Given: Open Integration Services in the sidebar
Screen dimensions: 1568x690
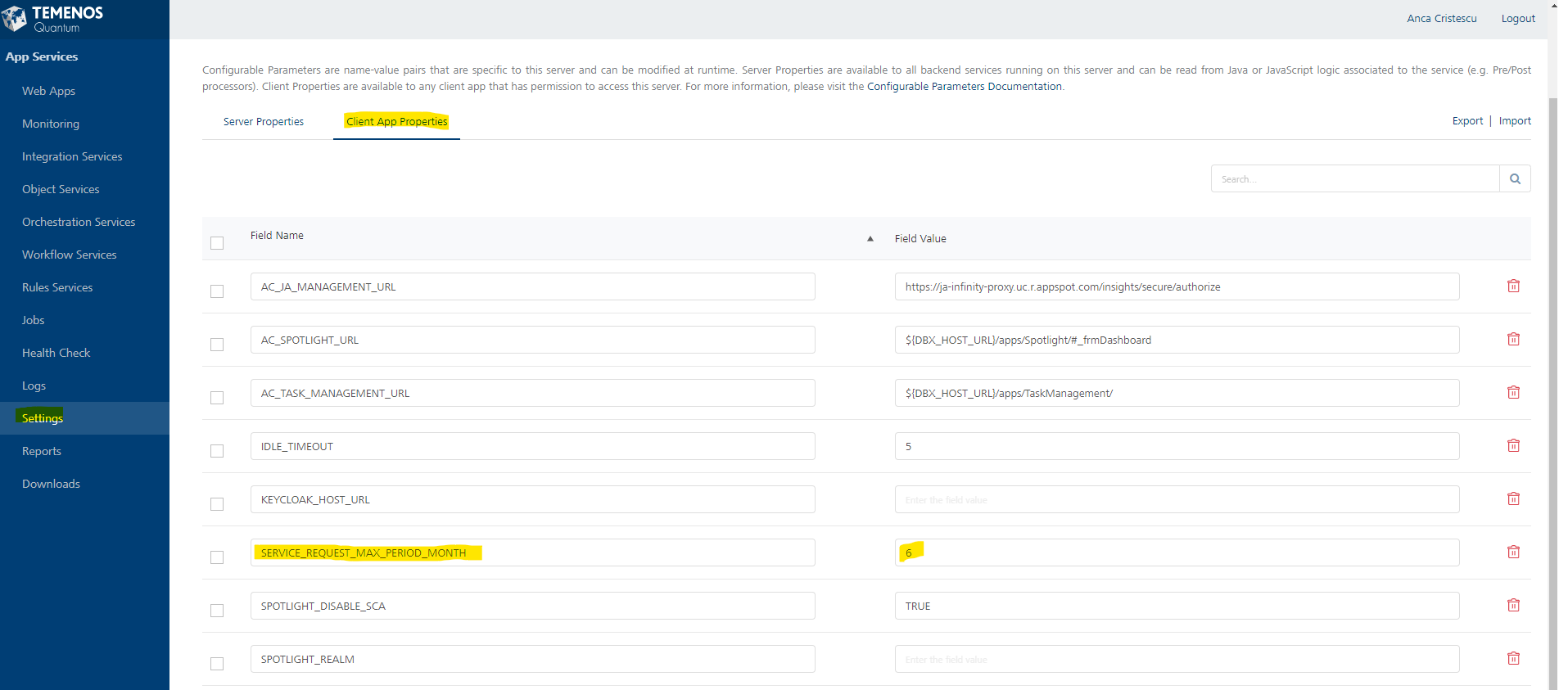Looking at the screenshot, I should [x=72, y=156].
